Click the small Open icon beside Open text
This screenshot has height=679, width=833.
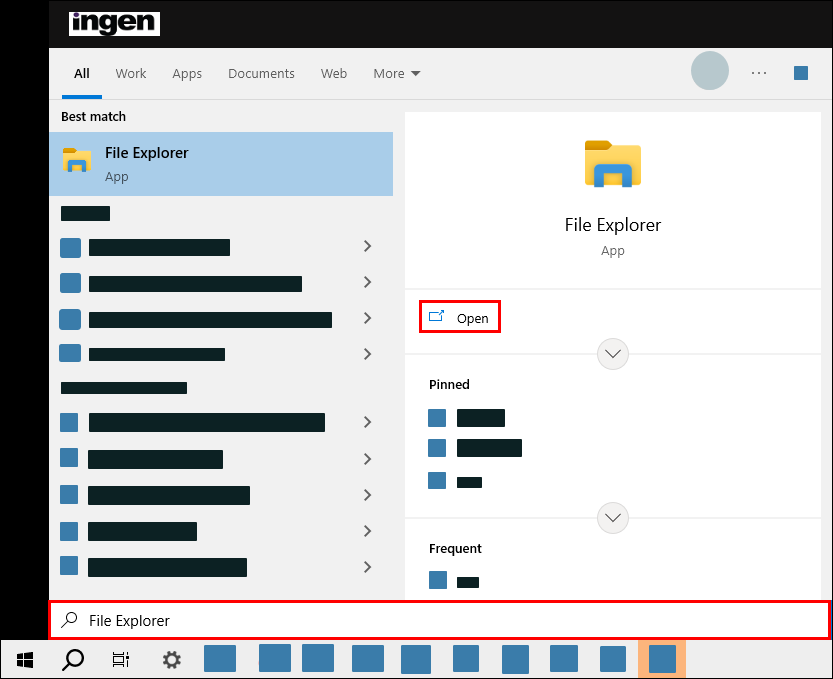pyautogui.click(x=435, y=316)
